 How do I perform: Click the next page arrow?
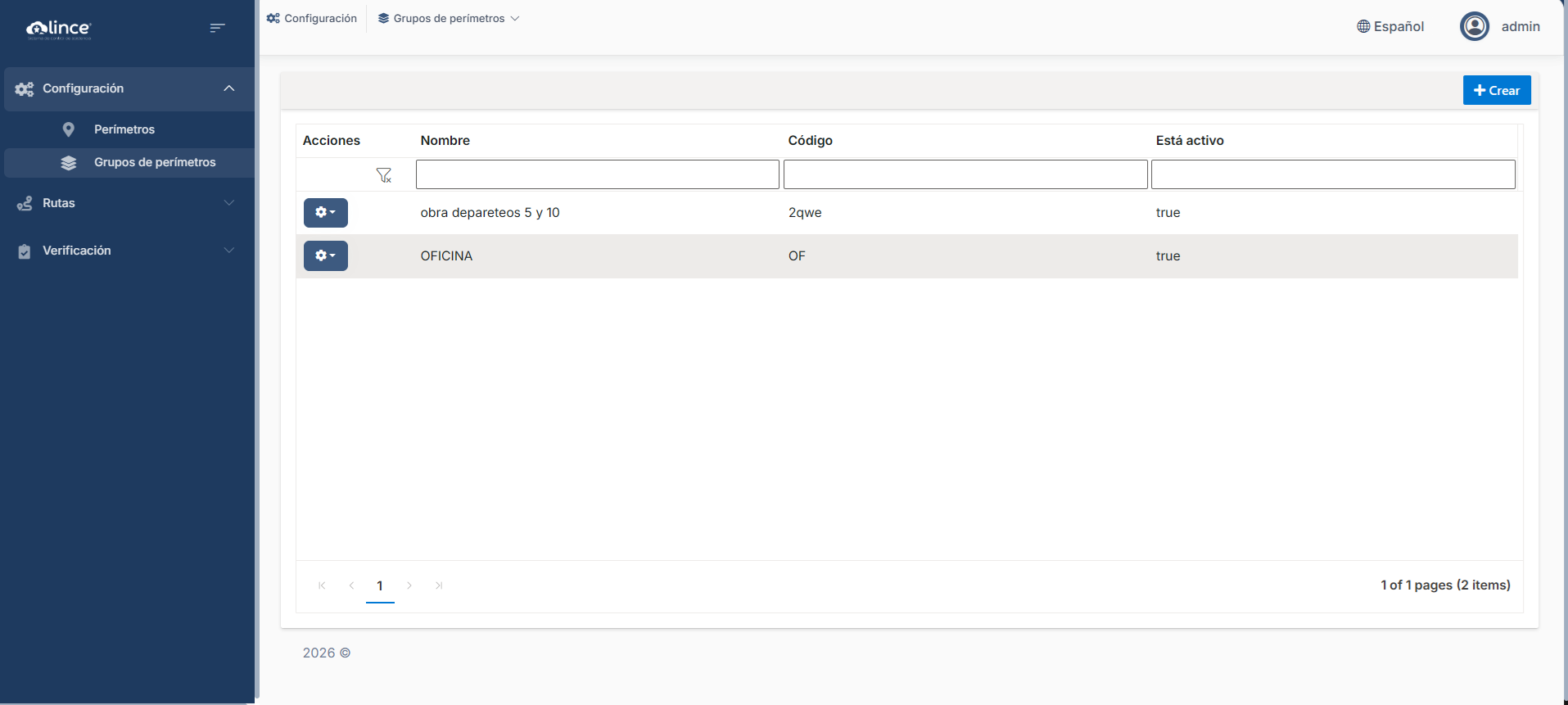(x=409, y=585)
